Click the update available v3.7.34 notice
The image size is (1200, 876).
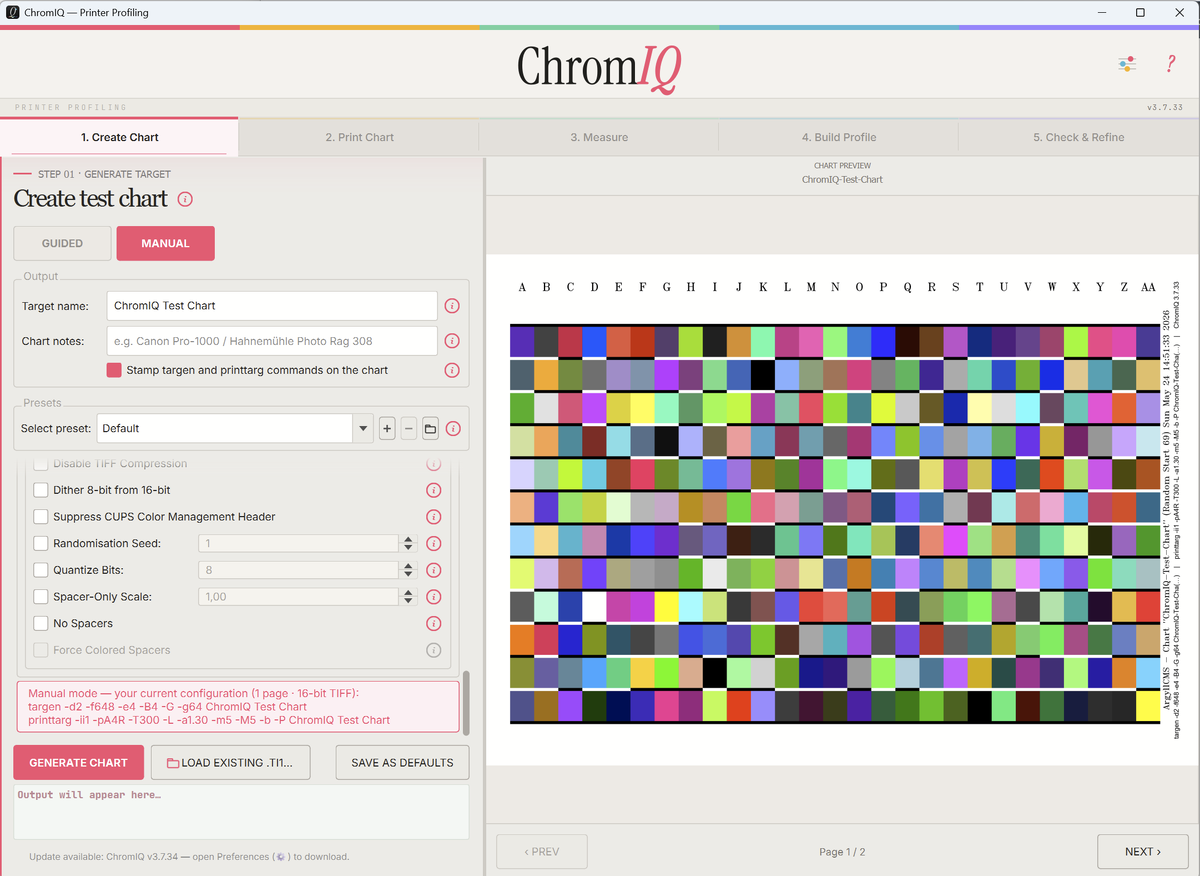pyautogui.click(x=189, y=857)
